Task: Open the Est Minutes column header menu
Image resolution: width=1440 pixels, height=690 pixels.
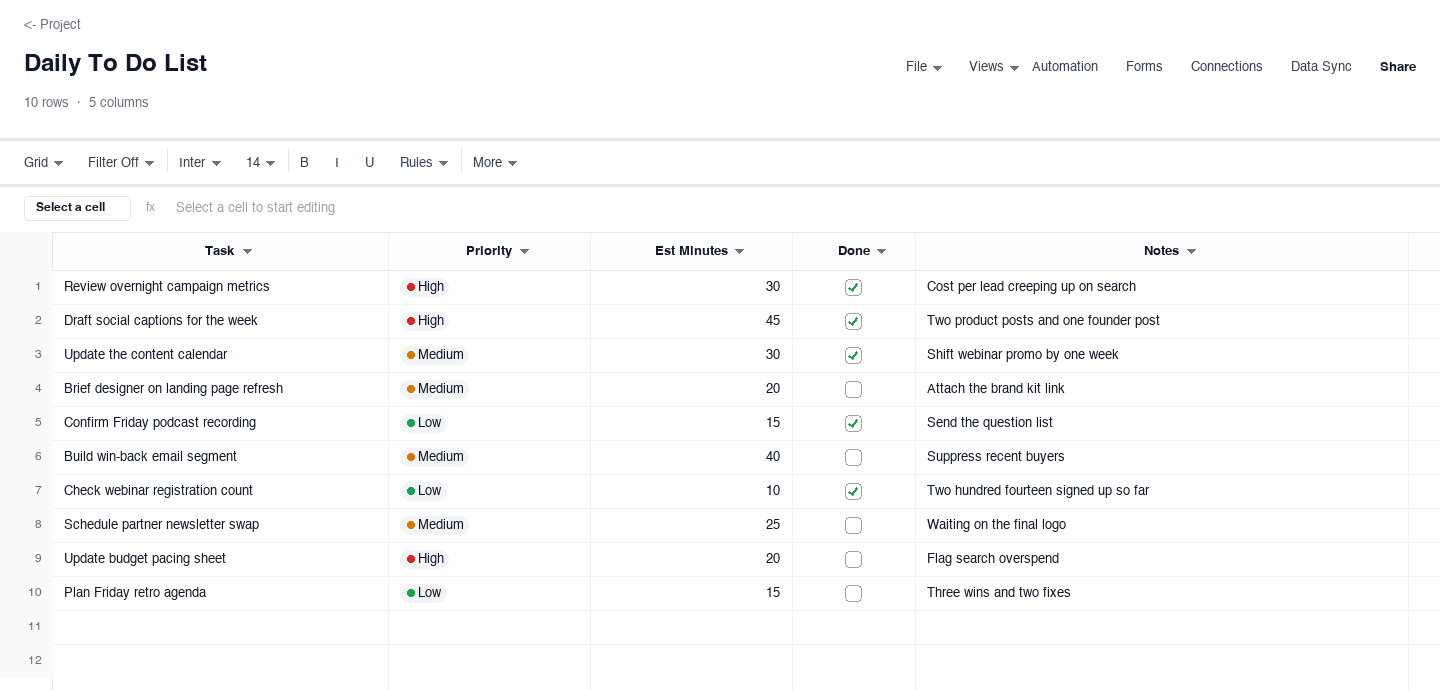Action: point(739,252)
